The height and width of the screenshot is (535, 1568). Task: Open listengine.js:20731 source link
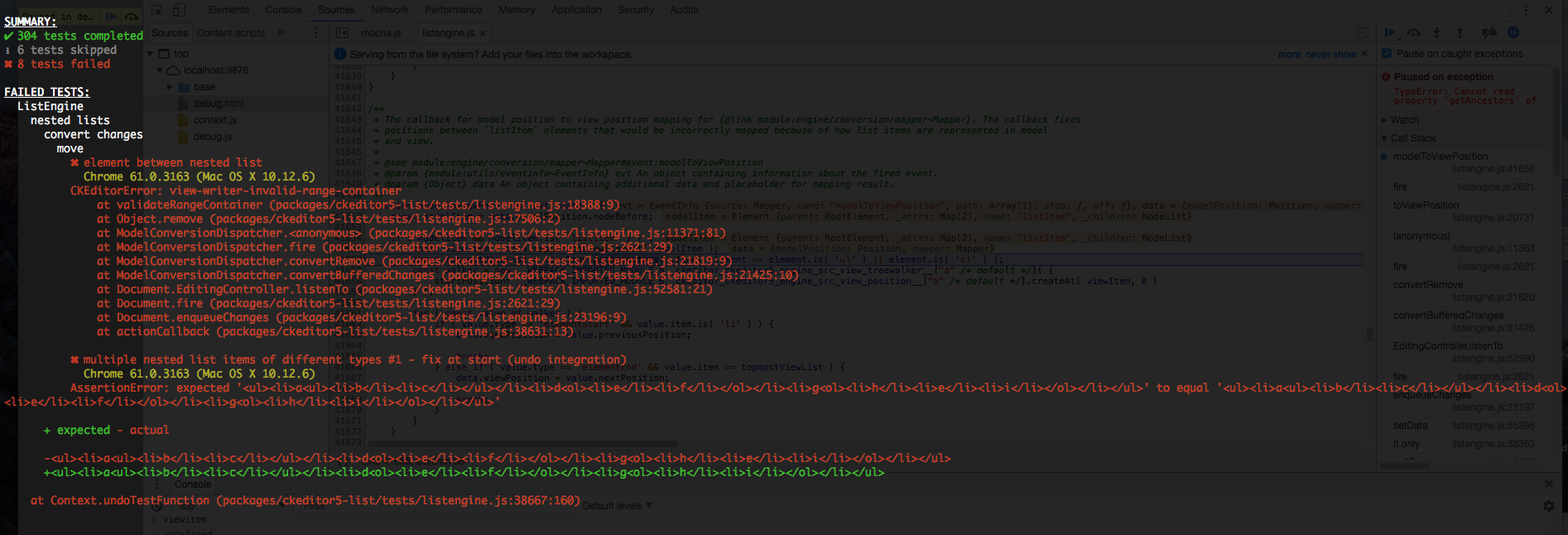(1493, 218)
